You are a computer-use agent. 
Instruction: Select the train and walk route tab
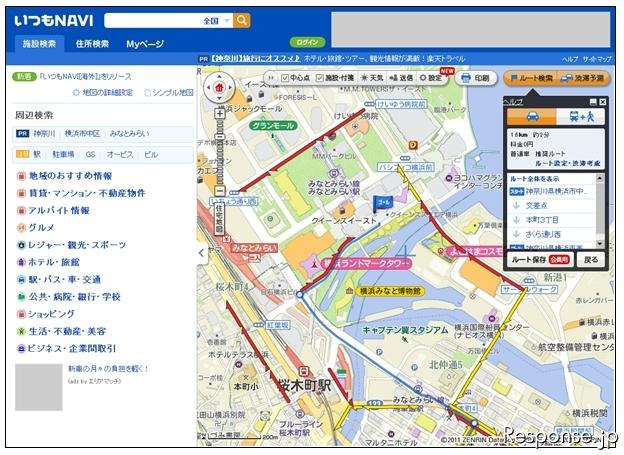pyautogui.click(x=581, y=117)
